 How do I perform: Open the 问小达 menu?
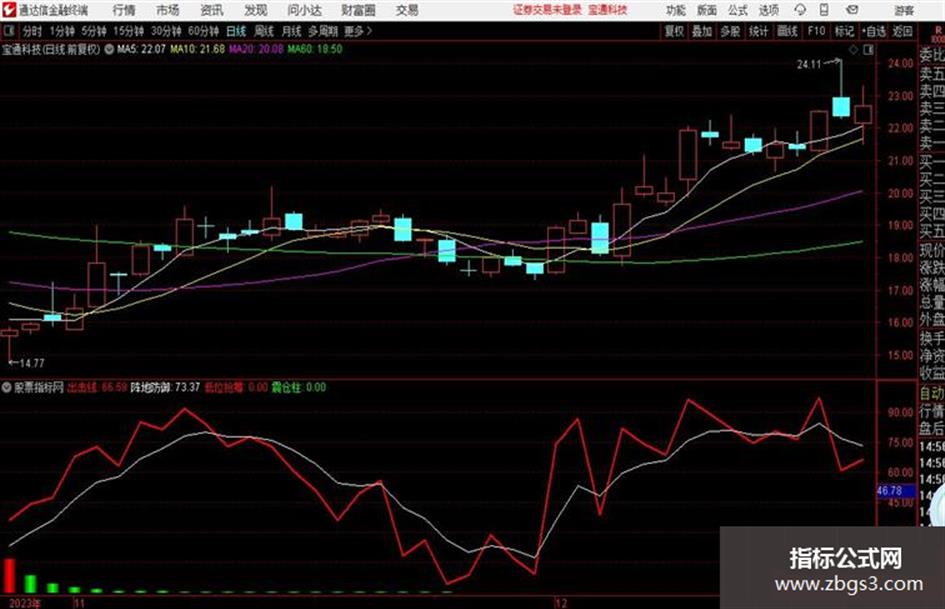coord(304,10)
